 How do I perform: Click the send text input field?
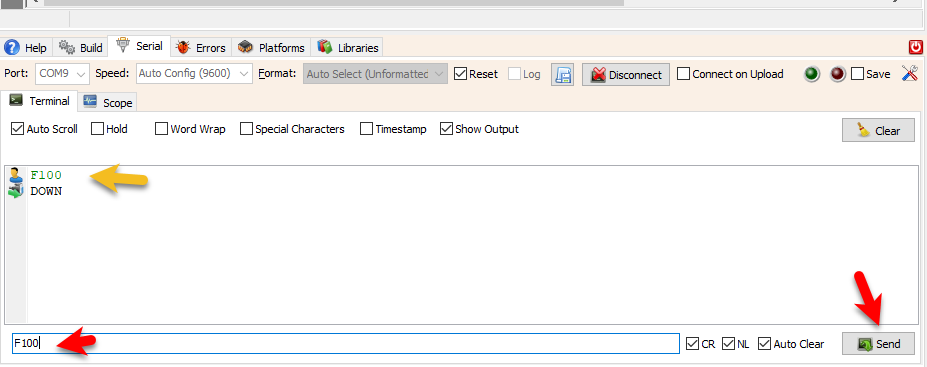click(346, 343)
